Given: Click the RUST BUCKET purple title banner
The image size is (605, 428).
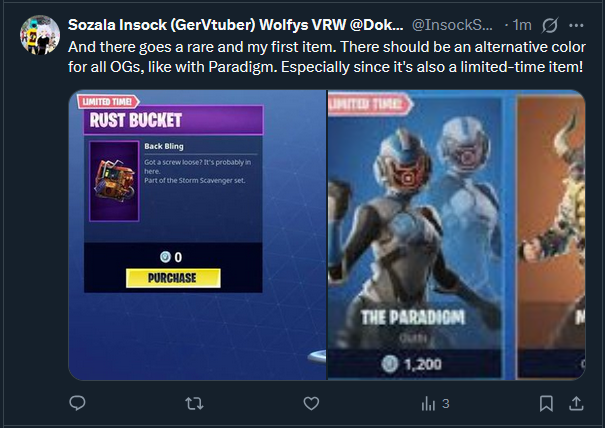Looking at the screenshot, I should 174,120.
